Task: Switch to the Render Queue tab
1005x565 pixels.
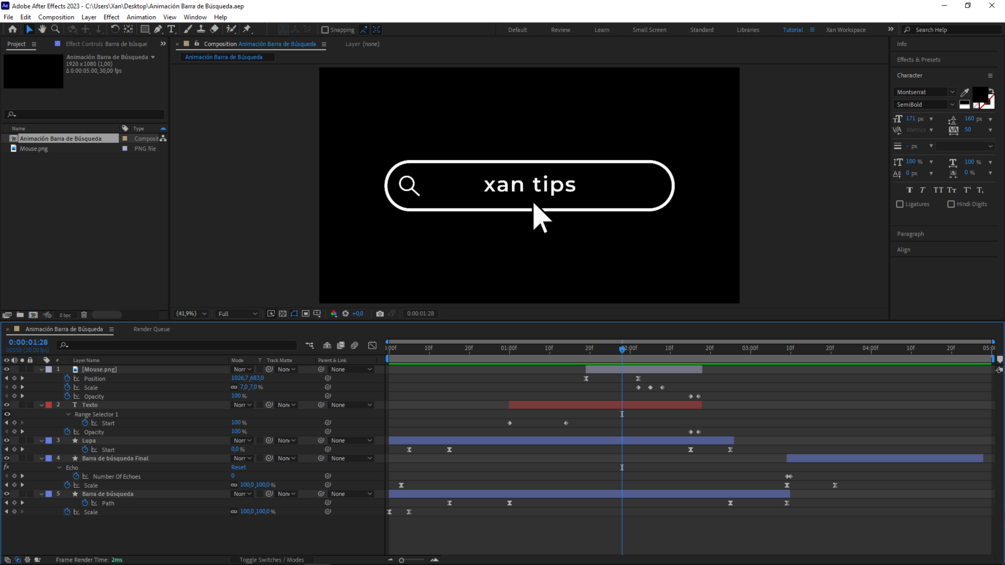Action: coord(151,329)
